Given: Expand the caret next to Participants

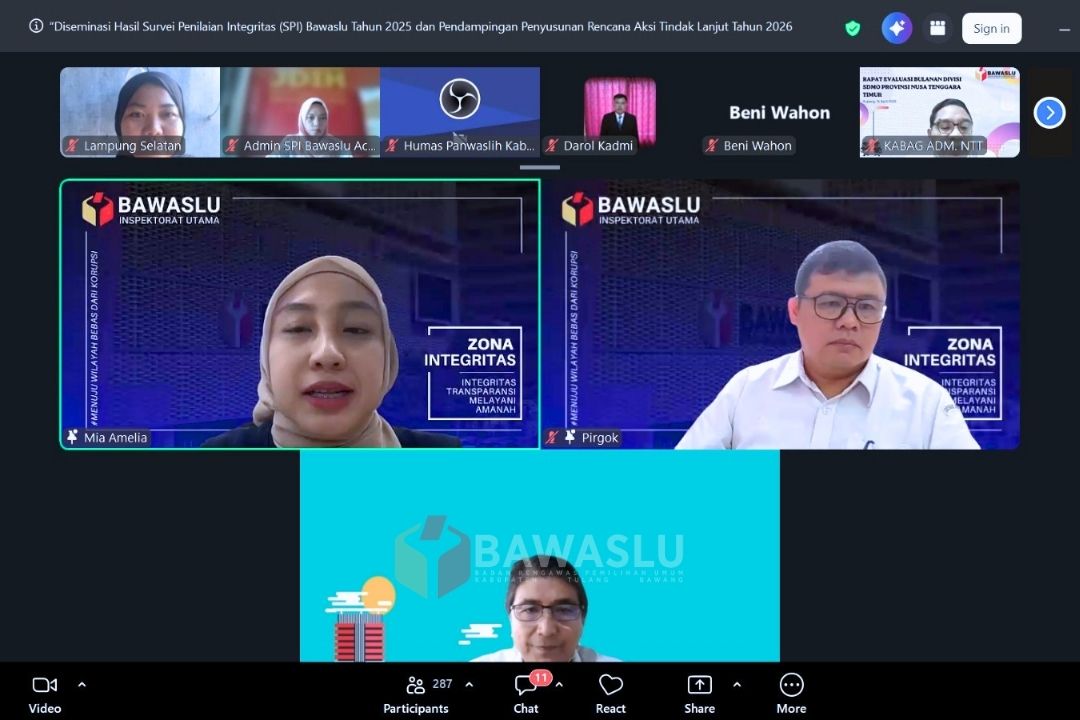Looking at the screenshot, I should (469, 685).
